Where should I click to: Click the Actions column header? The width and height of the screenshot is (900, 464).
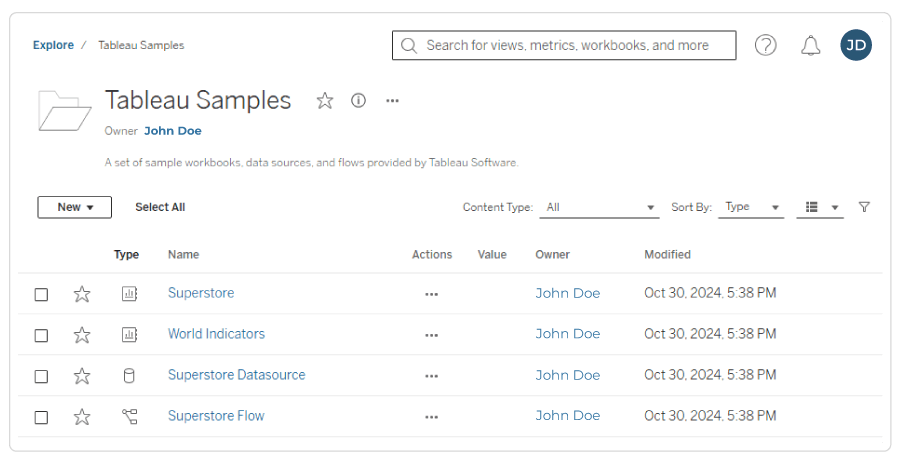432,254
